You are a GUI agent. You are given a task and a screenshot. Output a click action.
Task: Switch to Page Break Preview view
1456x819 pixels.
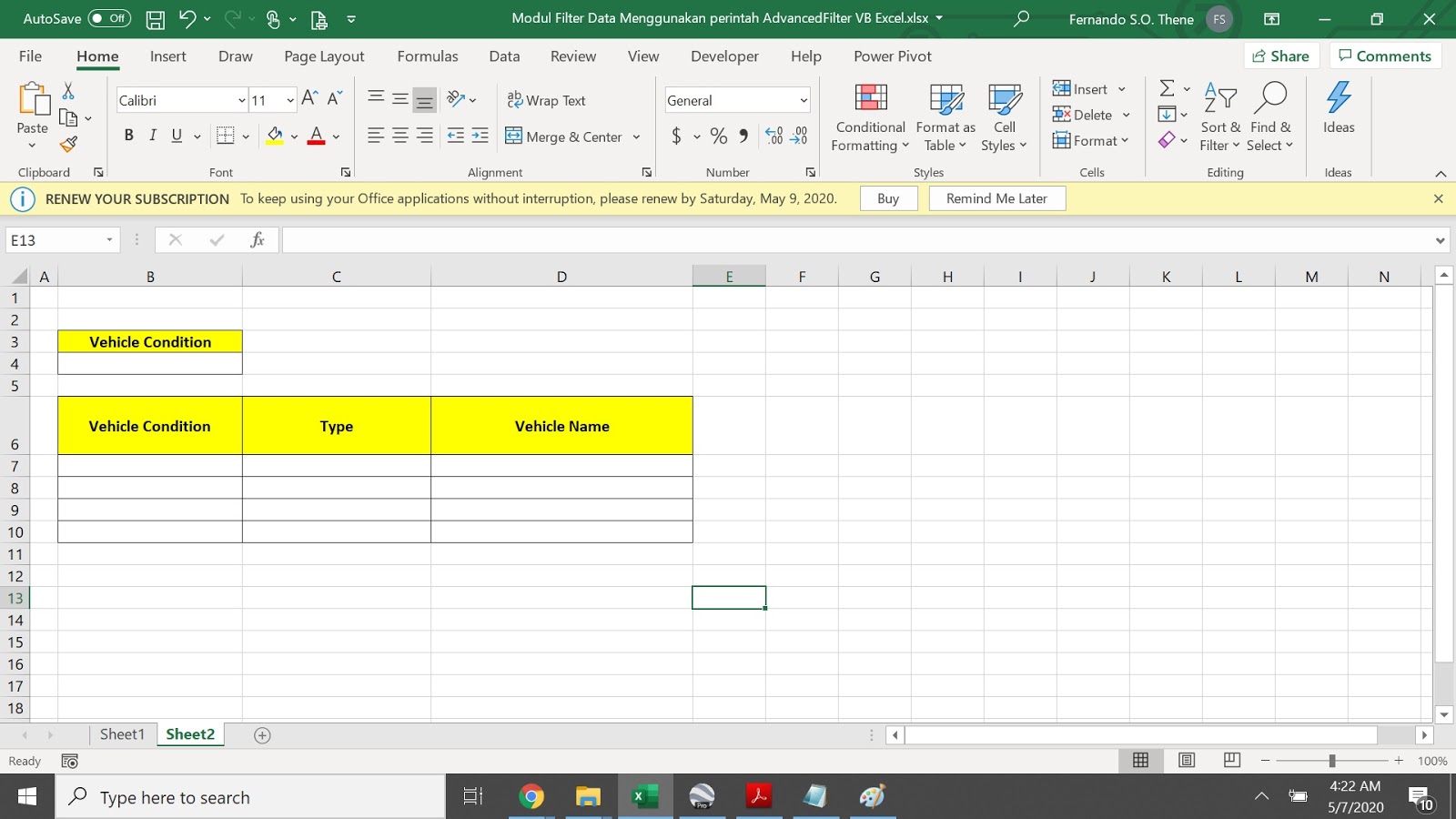[x=1231, y=761]
